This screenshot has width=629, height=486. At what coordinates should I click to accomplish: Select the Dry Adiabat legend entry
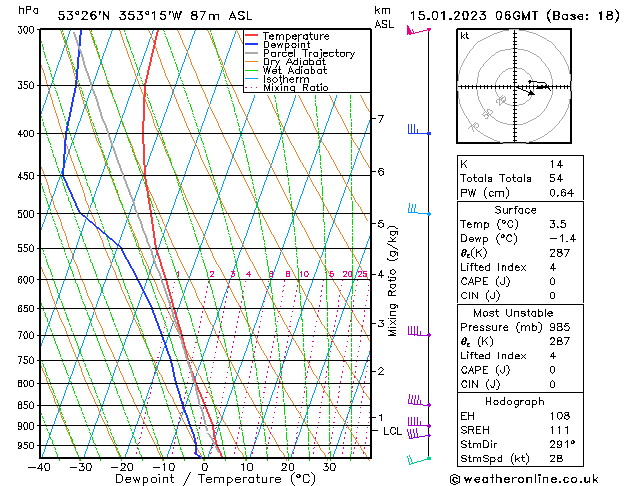point(296,62)
